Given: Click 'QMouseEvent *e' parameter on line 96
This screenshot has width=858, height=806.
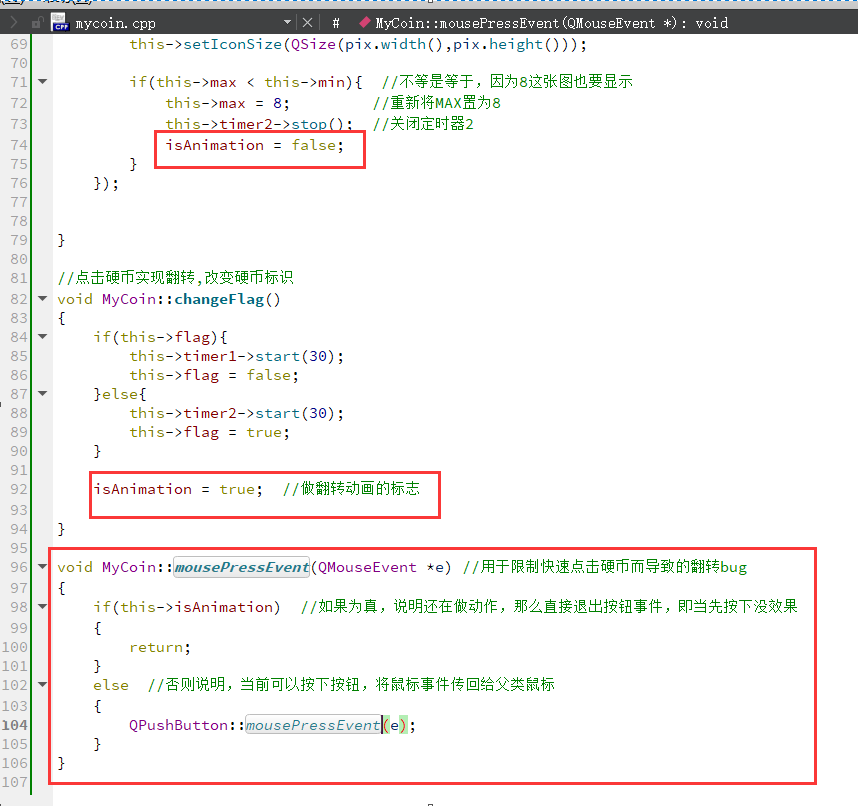Looking at the screenshot, I should click(380, 567).
